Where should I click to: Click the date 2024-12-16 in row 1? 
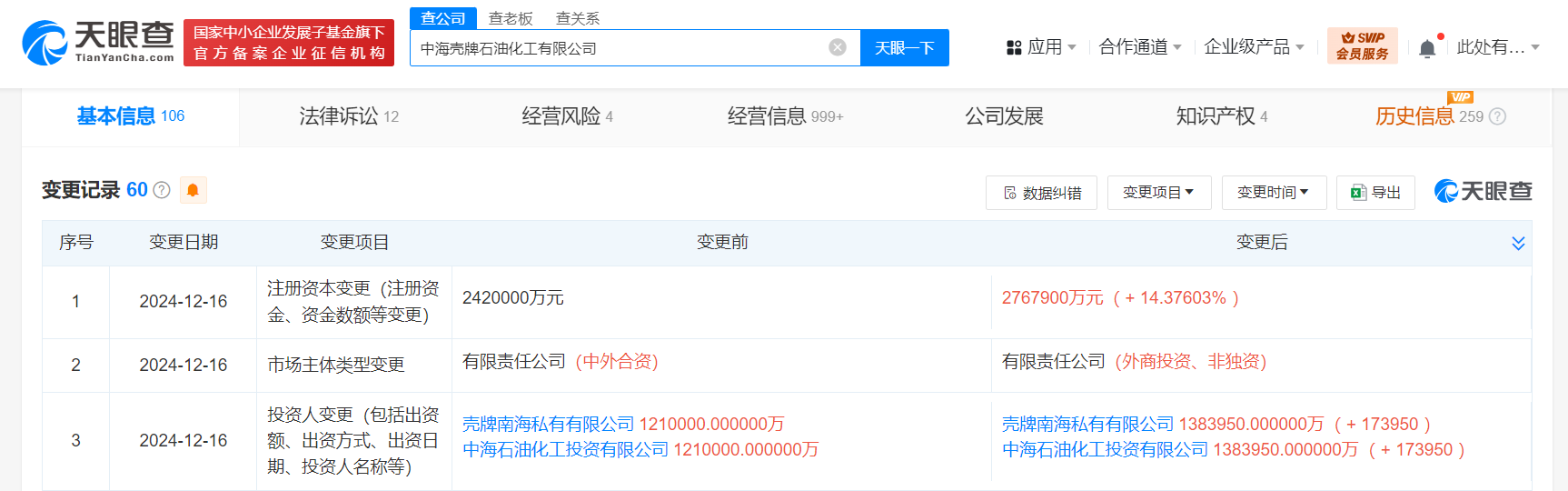tap(184, 302)
